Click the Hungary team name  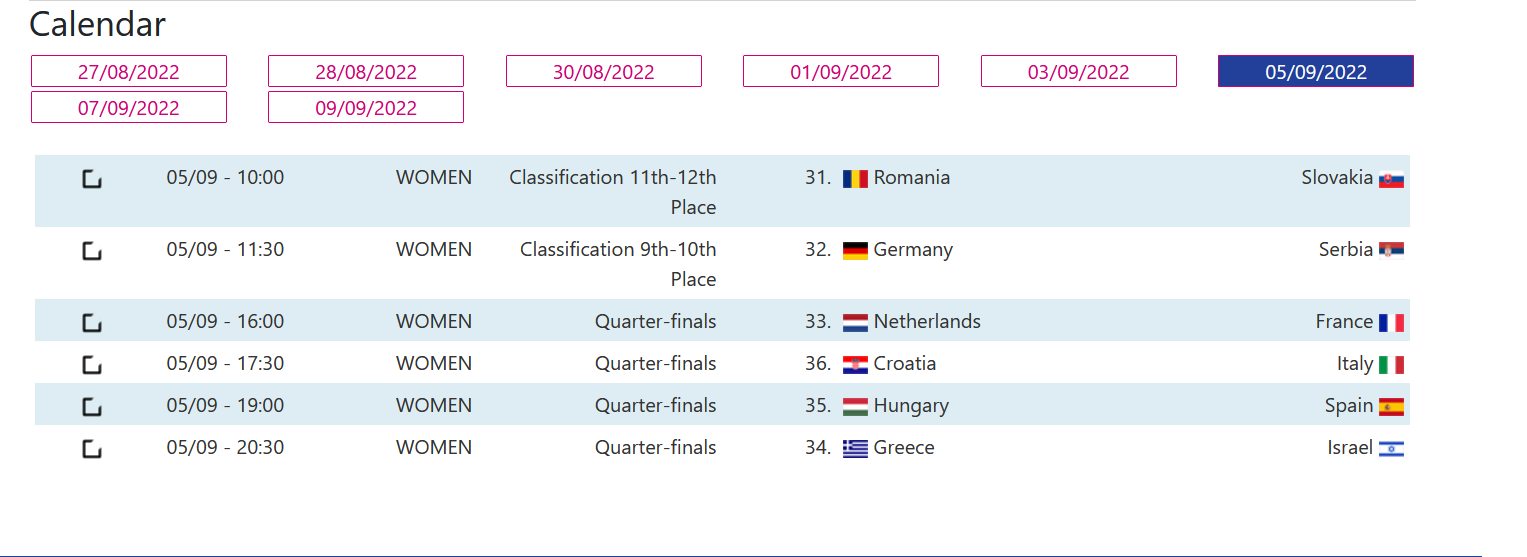click(x=911, y=406)
